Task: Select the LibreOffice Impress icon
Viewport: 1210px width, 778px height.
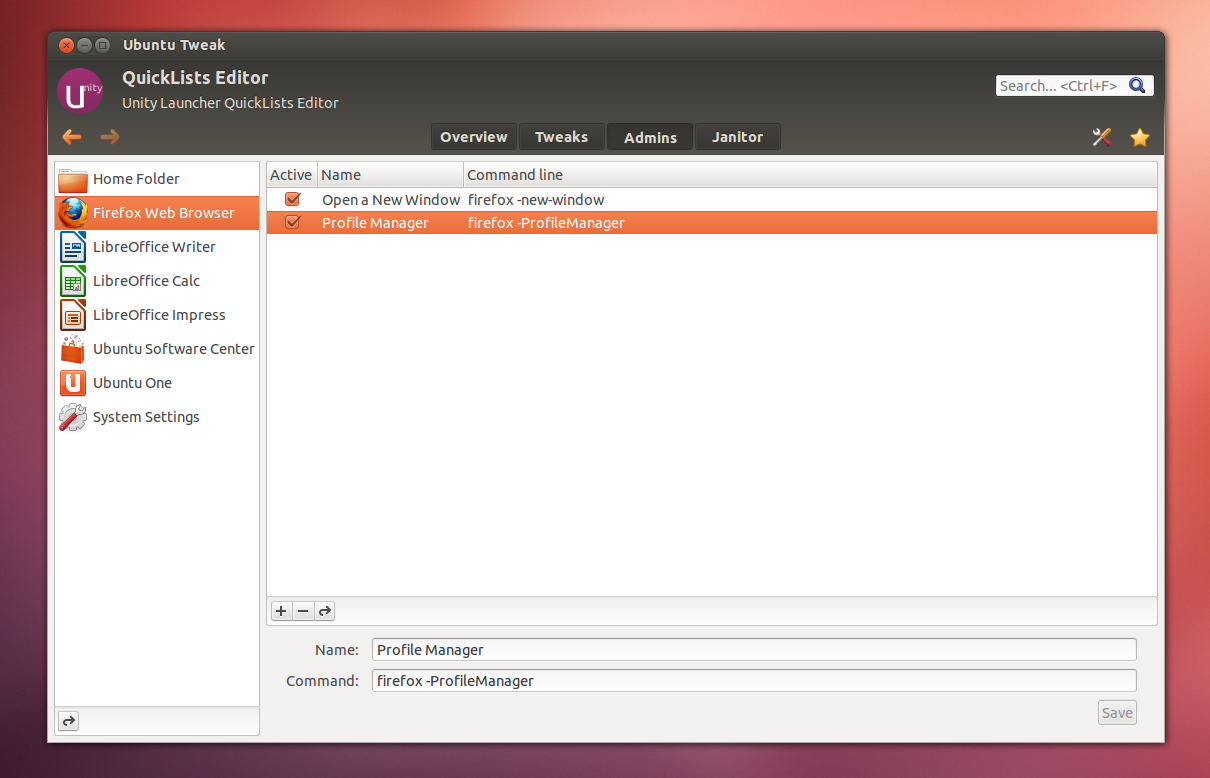Action: point(72,315)
